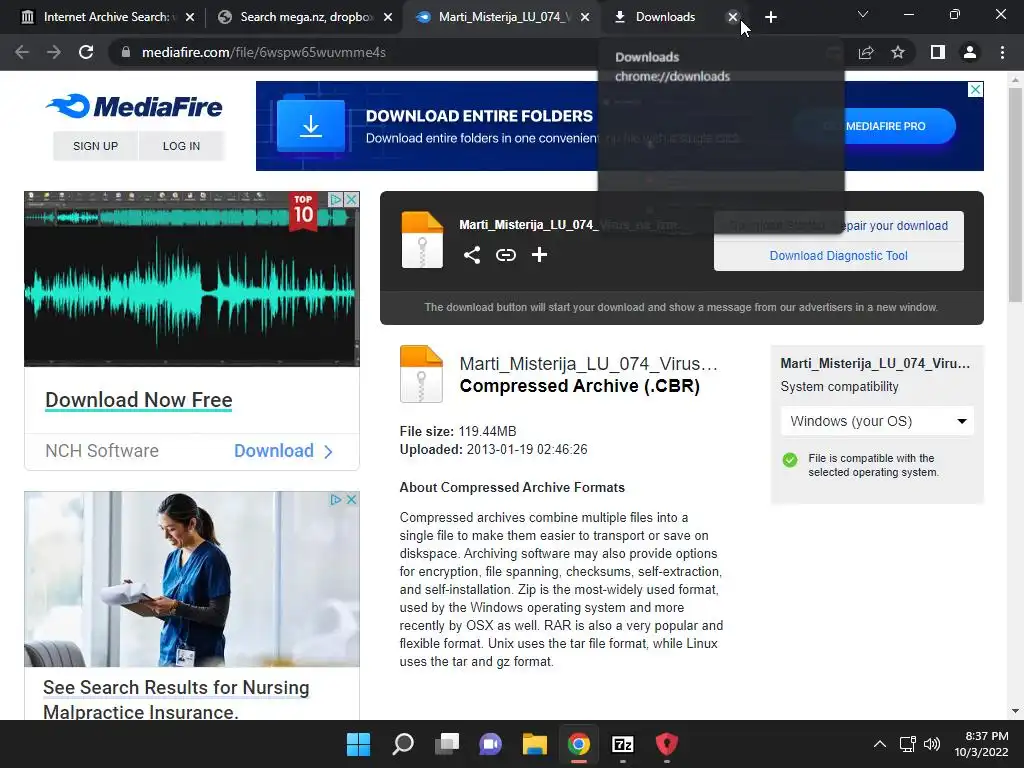
Task: Click the copy link icon for the file
Action: pyautogui.click(x=505, y=255)
